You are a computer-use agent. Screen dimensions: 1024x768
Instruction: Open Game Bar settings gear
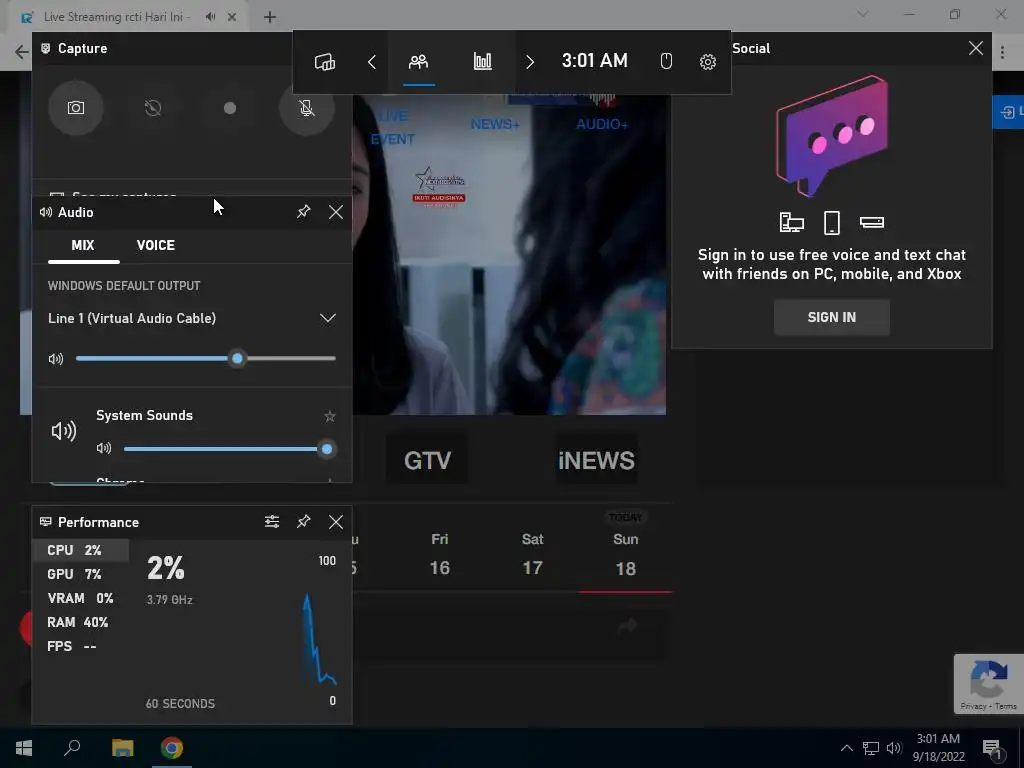coord(708,62)
